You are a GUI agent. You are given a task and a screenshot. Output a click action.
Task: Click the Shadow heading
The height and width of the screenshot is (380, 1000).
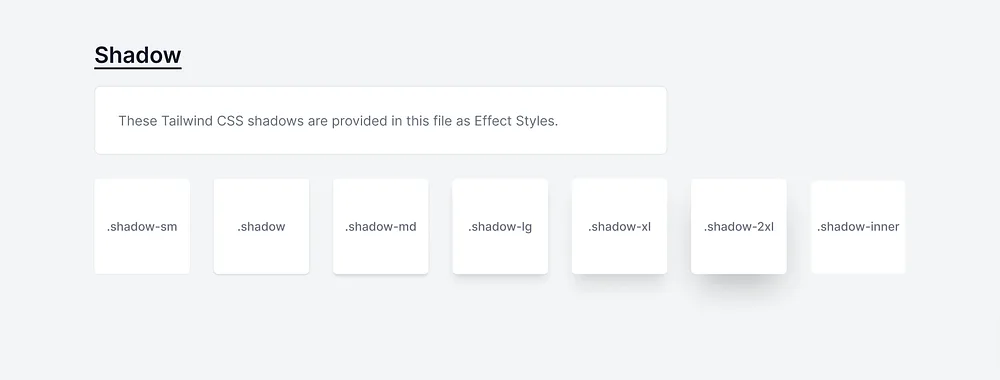[x=138, y=55]
